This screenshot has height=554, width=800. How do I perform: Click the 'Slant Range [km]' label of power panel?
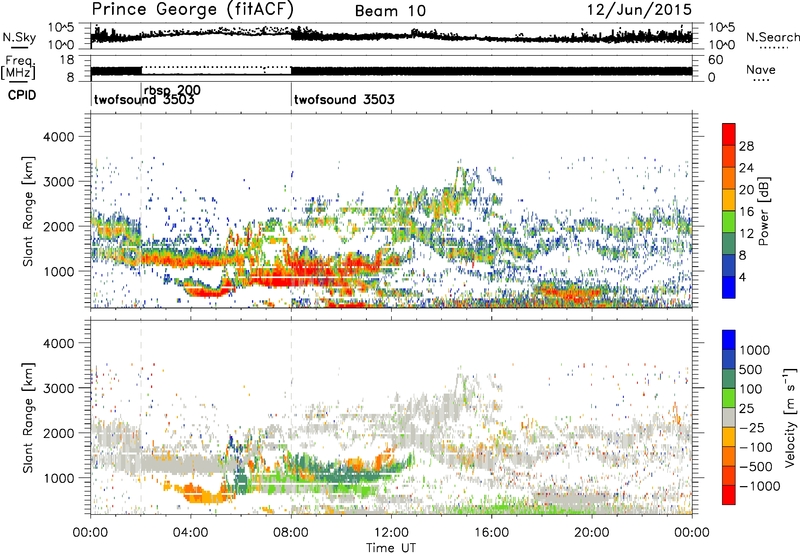pyautogui.click(x=28, y=211)
